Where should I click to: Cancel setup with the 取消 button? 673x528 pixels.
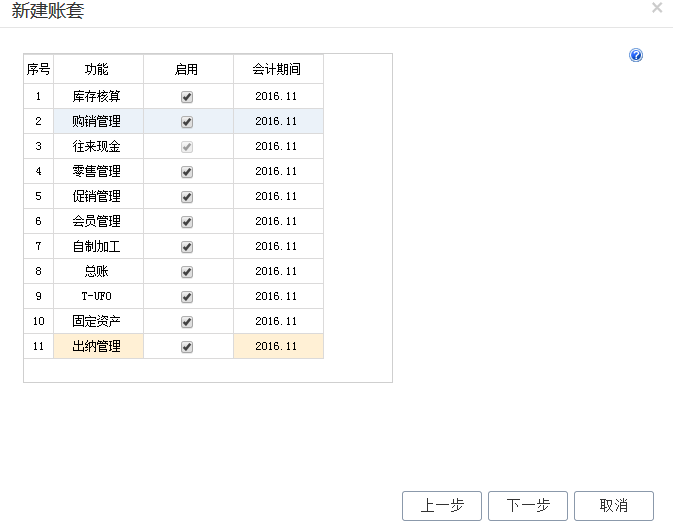[613, 506]
